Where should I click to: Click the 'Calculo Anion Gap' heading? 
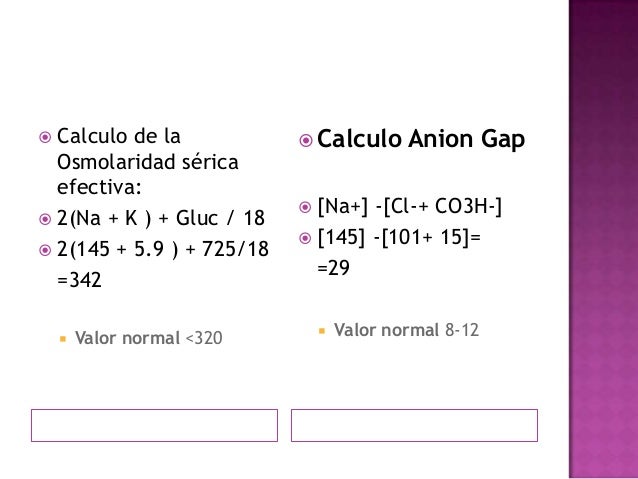[421, 139]
